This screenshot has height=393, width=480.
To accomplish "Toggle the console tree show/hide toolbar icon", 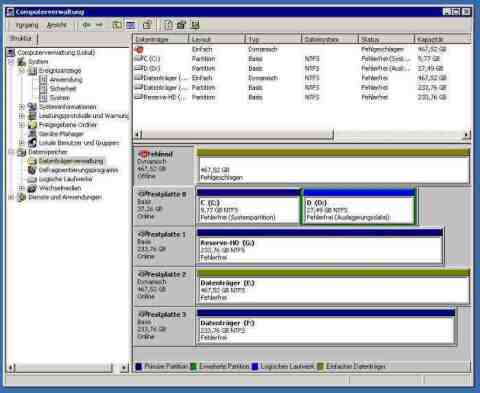I will tap(131, 25).
